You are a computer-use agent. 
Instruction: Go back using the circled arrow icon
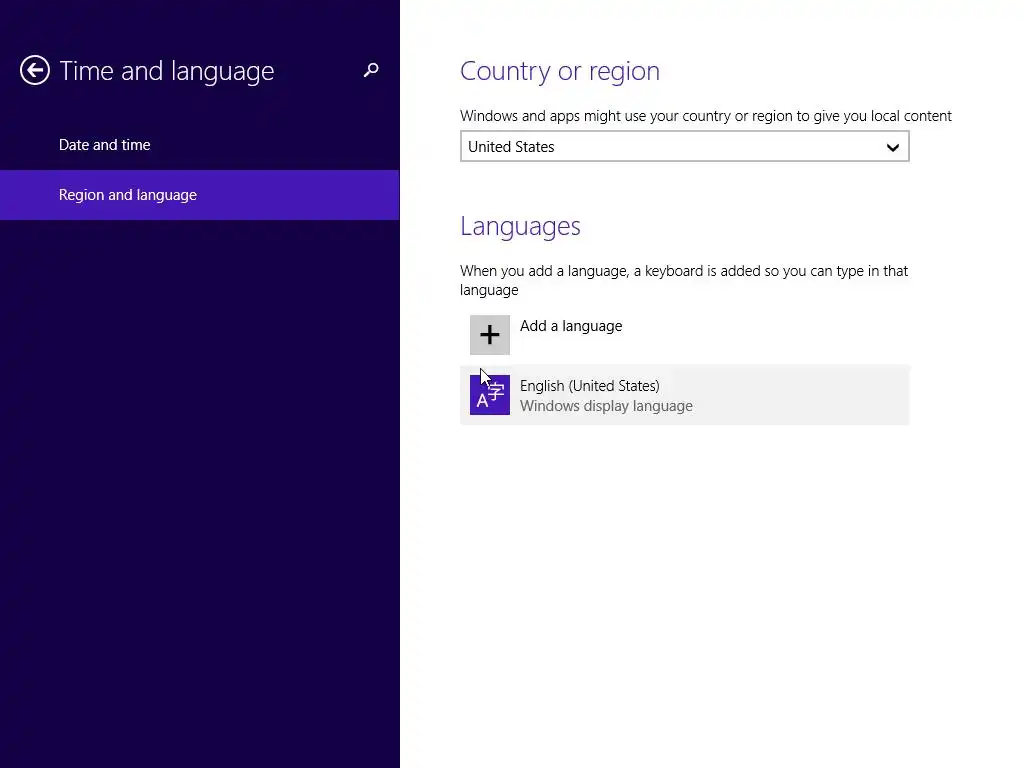[35, 71]
